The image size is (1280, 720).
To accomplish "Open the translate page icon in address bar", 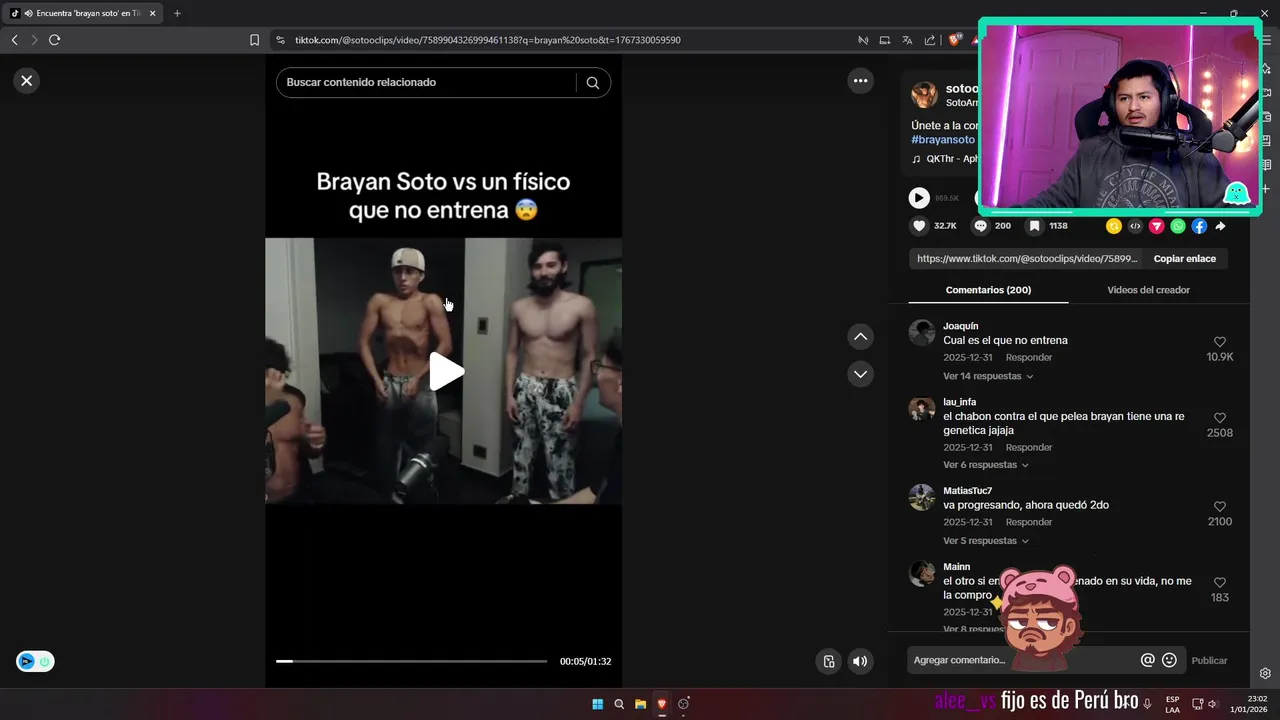I will [907, 40].
